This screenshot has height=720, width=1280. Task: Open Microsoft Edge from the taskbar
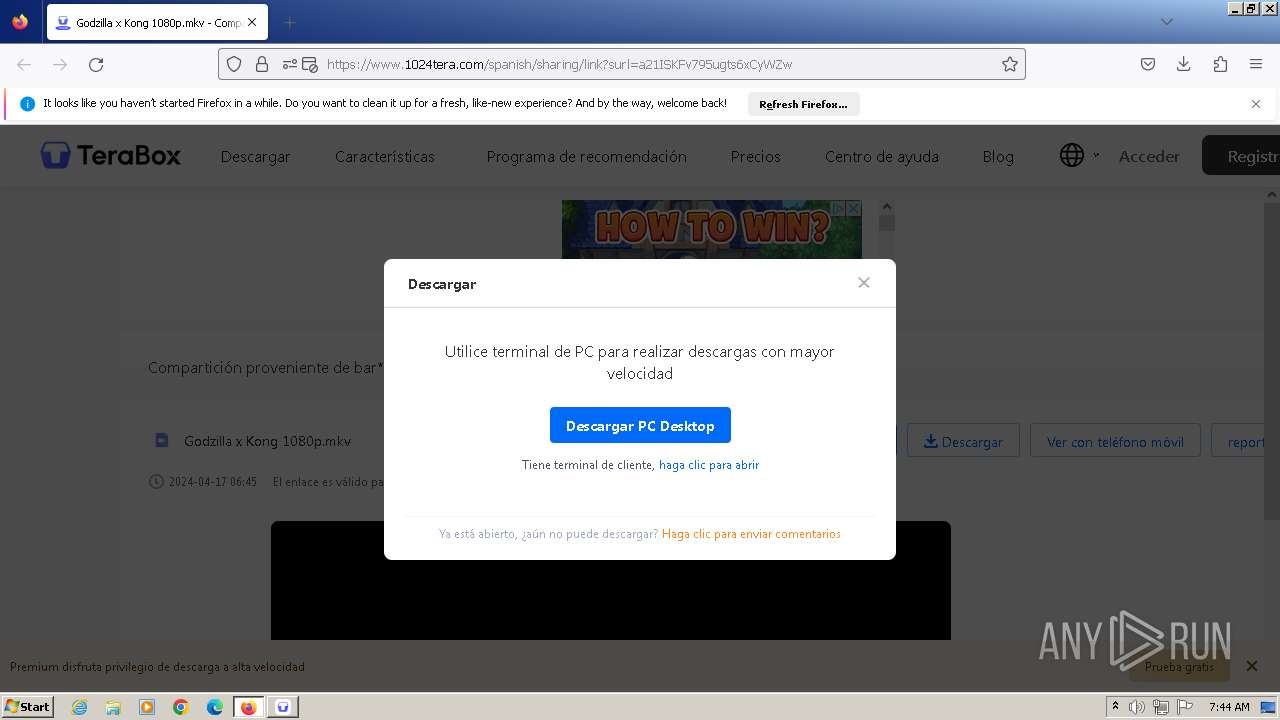point(215,707)
